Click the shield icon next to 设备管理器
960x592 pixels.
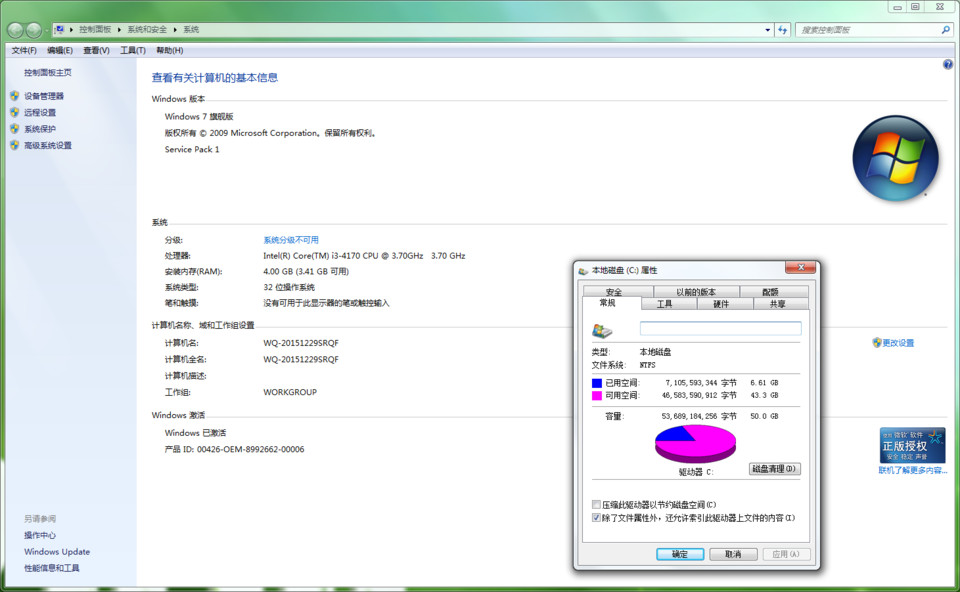click(x=14, y=96)
